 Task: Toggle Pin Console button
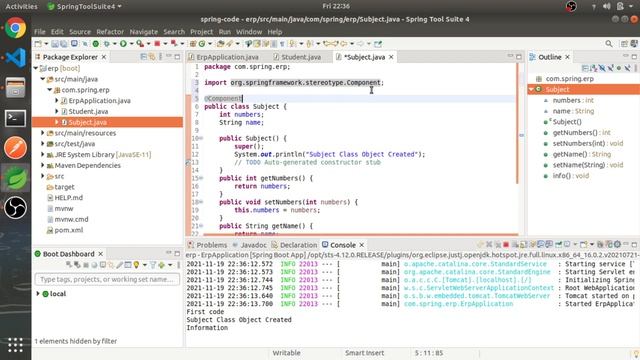click(558, 244)
